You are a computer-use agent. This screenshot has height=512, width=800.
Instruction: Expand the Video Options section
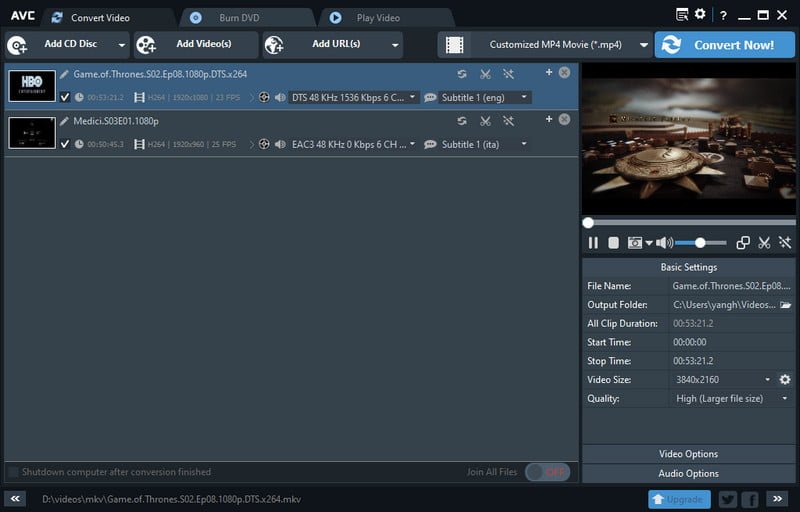tap(688, 454)
